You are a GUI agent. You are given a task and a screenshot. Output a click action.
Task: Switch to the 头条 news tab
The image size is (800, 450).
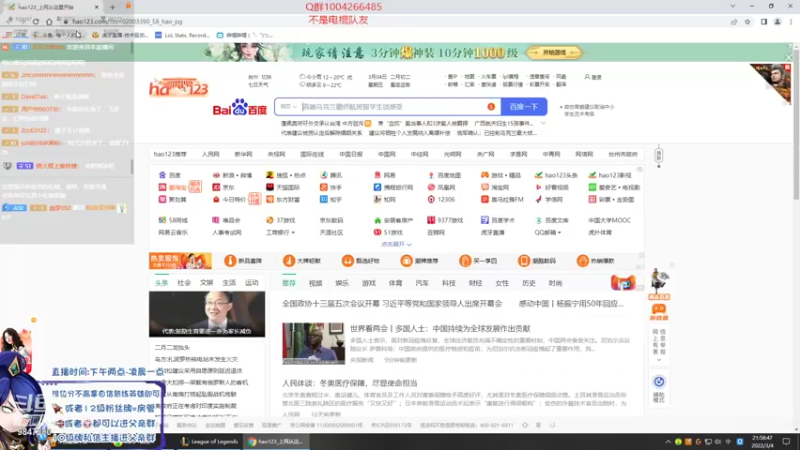point(161,283)
